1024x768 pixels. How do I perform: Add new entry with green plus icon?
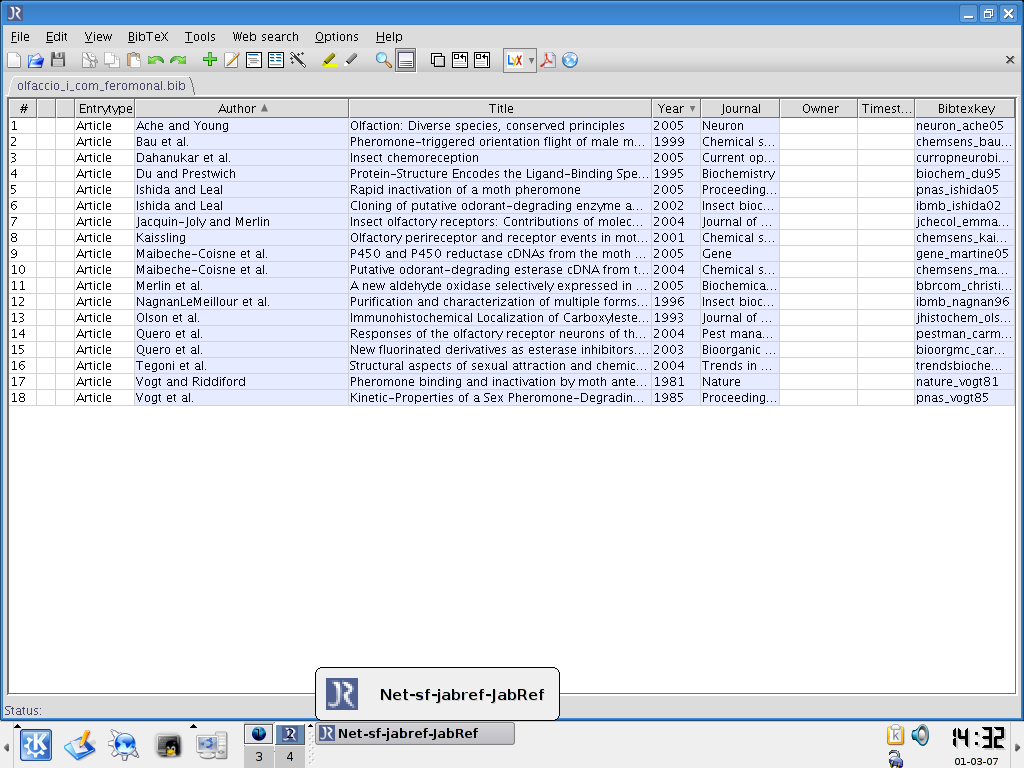pyautogui.click(x=209, y=60)
